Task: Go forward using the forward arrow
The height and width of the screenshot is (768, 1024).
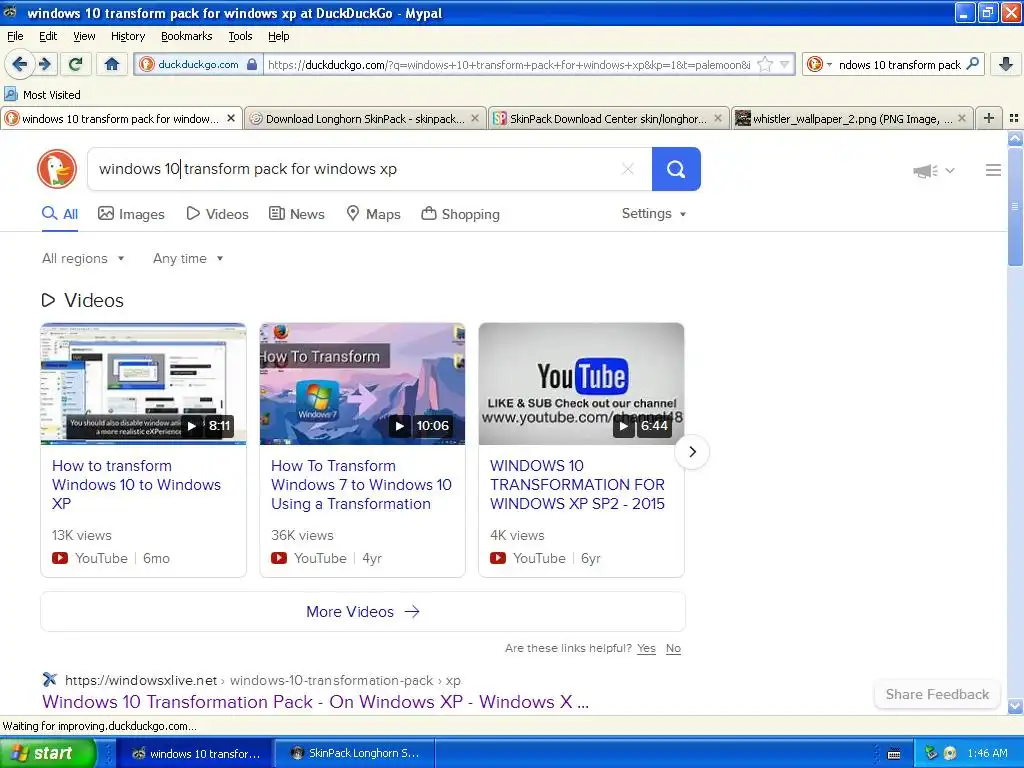Action: (x=45, y=64)
